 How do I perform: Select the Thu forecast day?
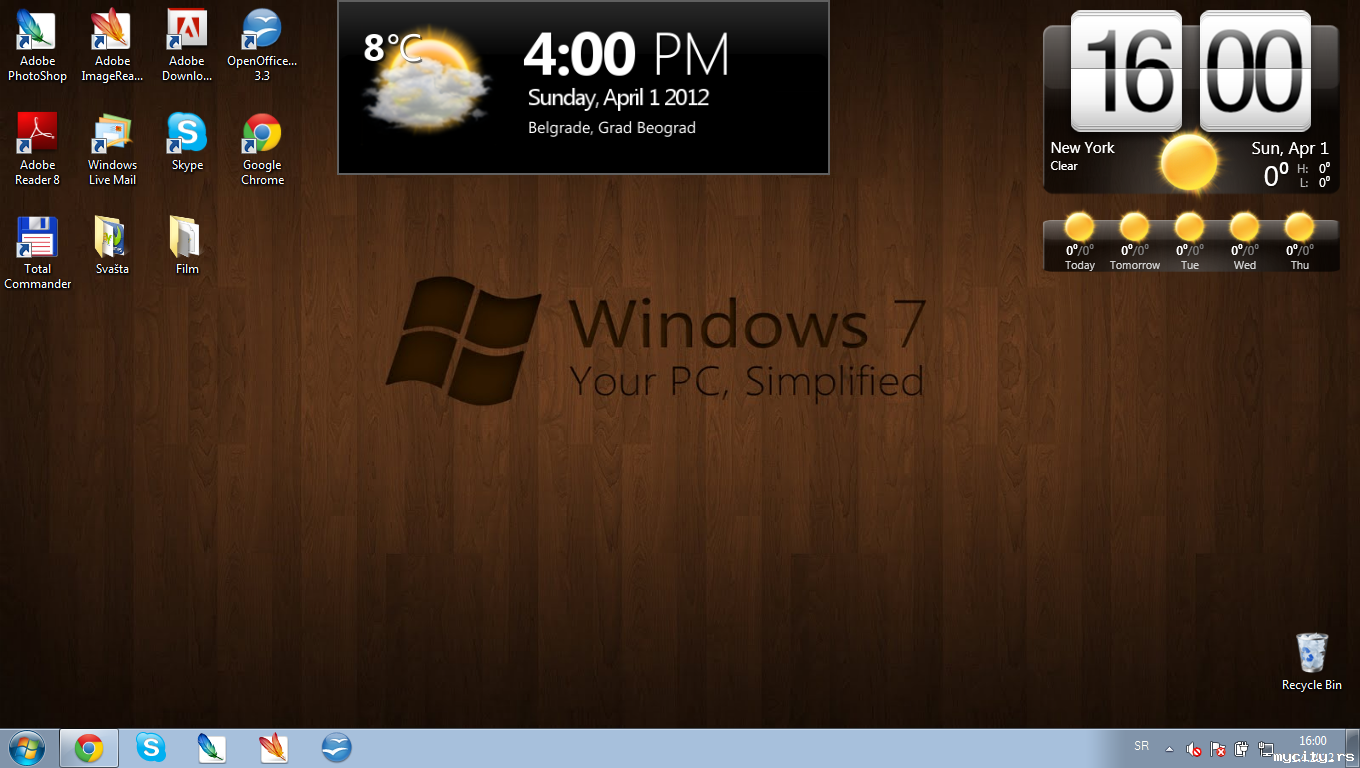(1300, 242)
